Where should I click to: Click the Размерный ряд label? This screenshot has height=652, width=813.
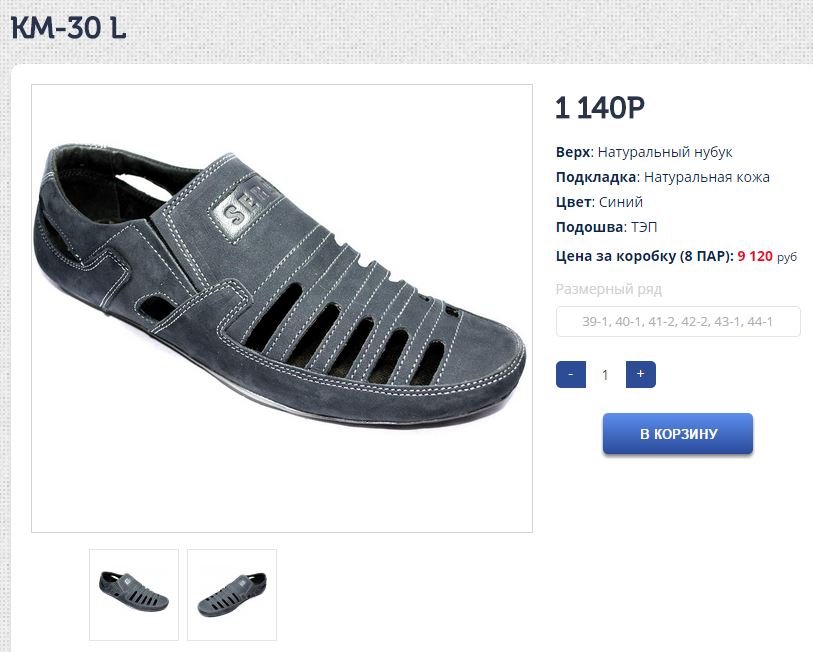pos(609,290)
